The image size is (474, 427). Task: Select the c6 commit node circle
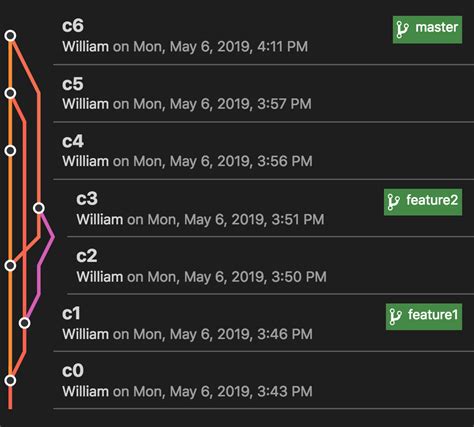11,35
